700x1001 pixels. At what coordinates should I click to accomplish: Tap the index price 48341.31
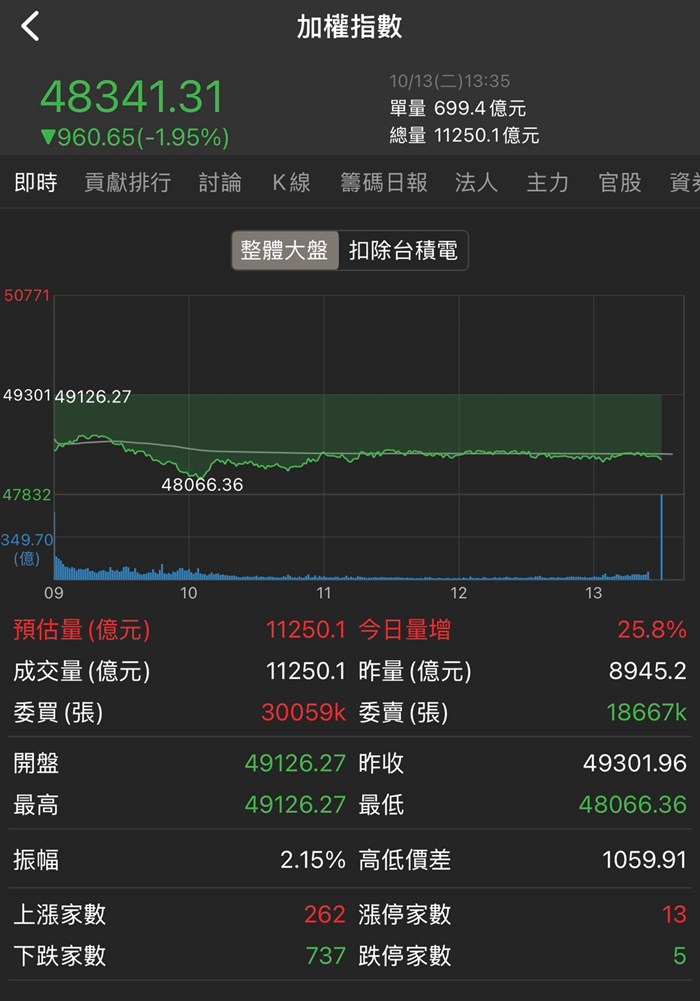(x=132, y=97)
